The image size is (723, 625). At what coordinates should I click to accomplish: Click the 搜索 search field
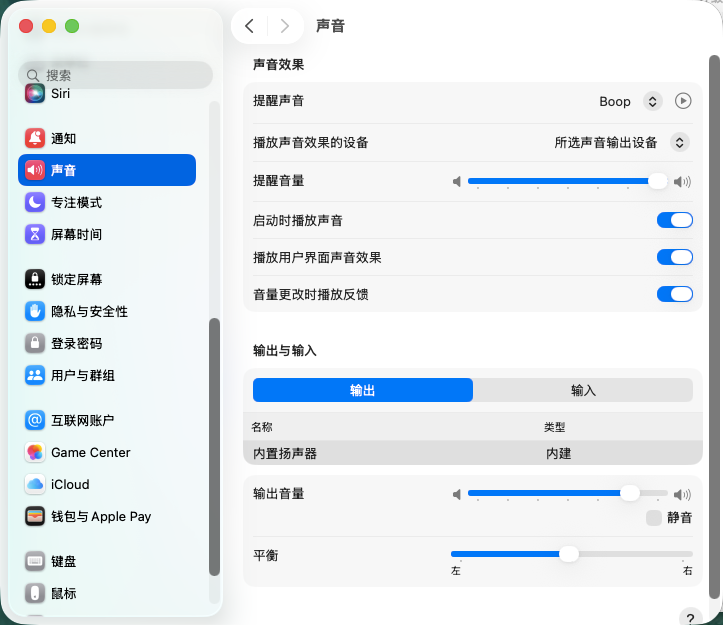click(115, 75)
